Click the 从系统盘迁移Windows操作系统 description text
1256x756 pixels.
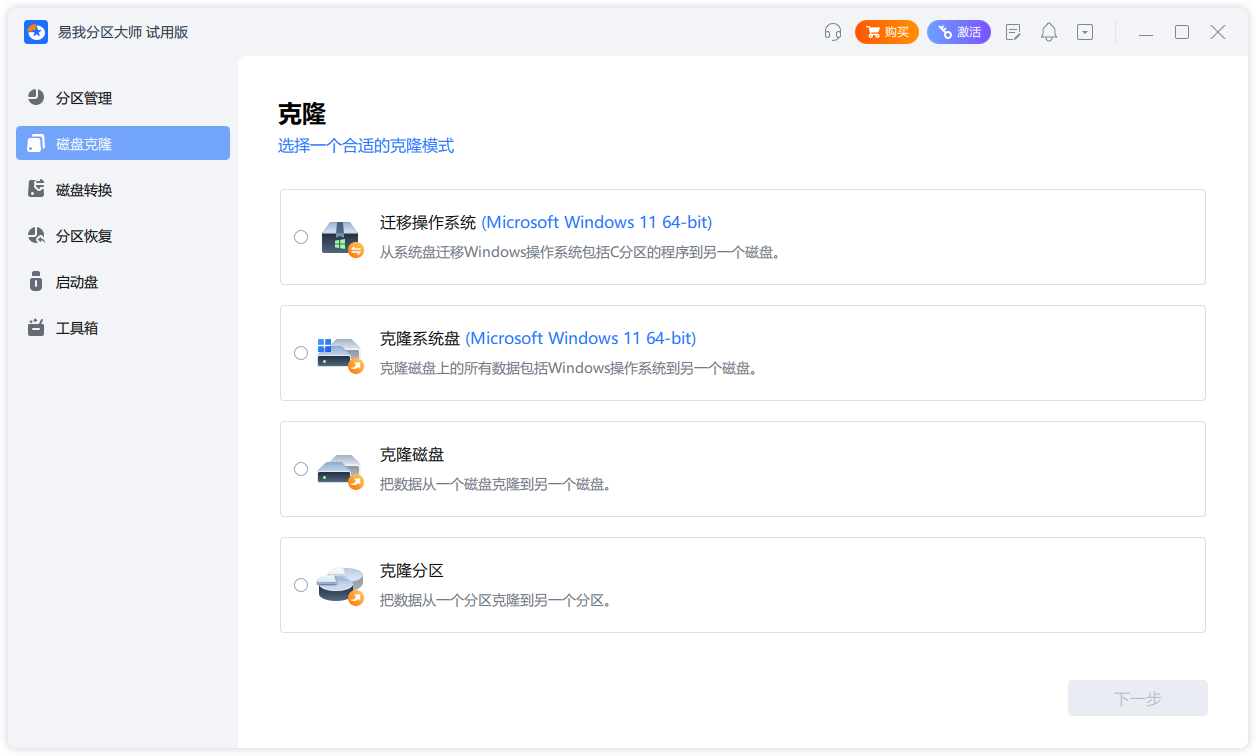tap(580, 252)
